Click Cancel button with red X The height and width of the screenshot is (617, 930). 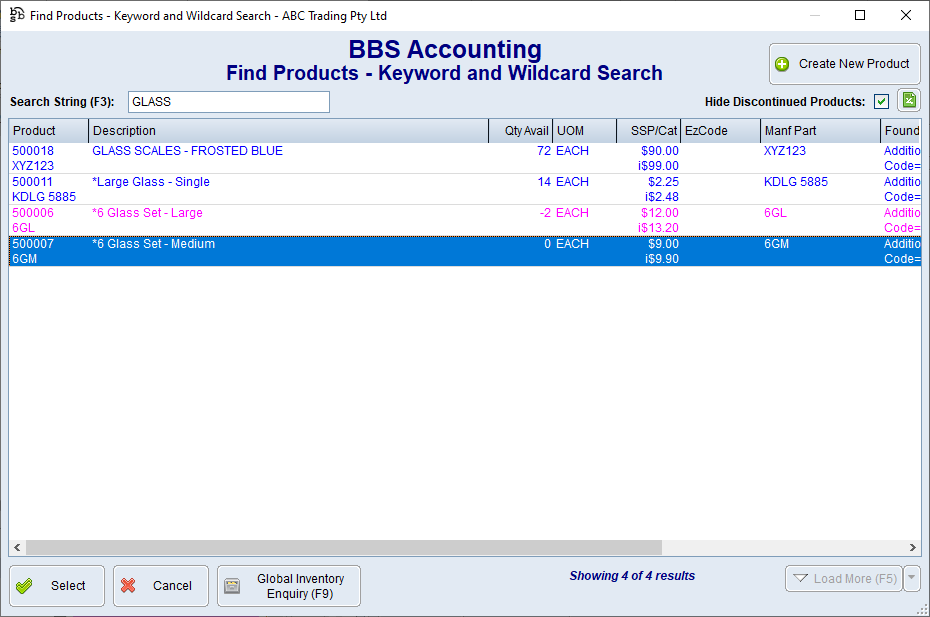(160, 586)
